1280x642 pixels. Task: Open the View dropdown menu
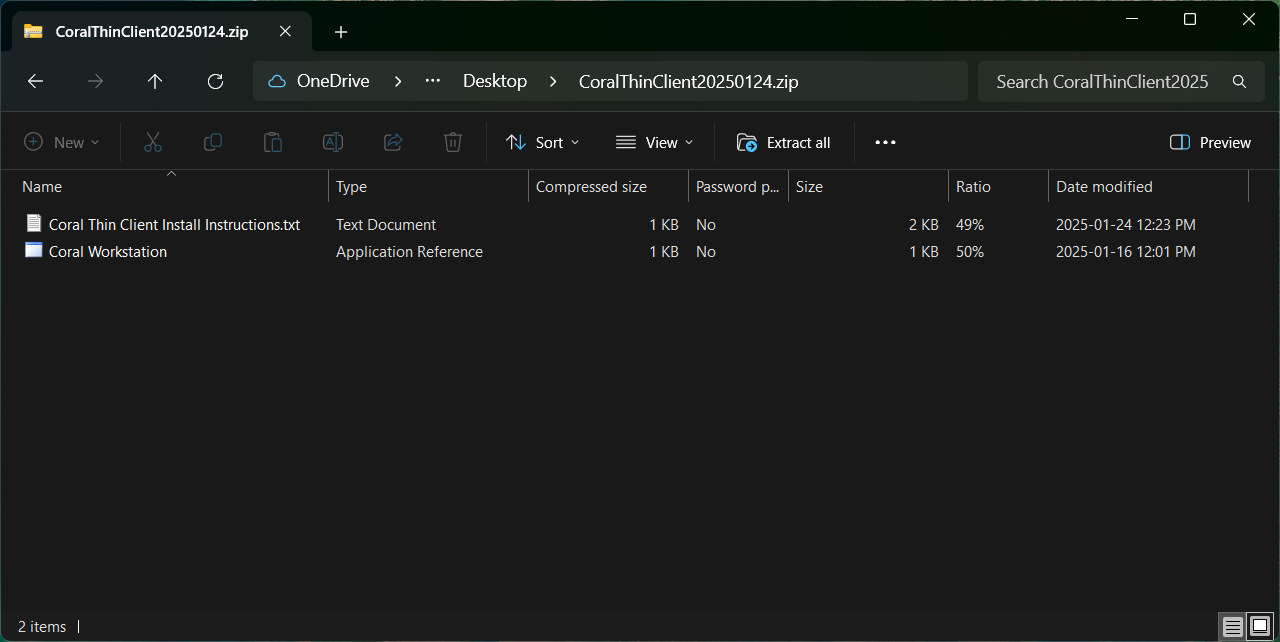(x=655, y=143)
